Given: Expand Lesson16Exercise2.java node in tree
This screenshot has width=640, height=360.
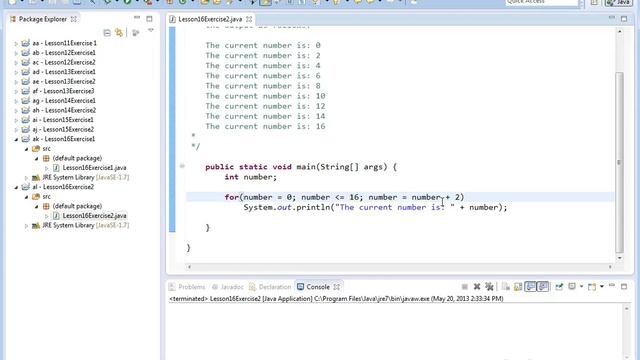Looking at the screenshot, I should tap(47, 216).
